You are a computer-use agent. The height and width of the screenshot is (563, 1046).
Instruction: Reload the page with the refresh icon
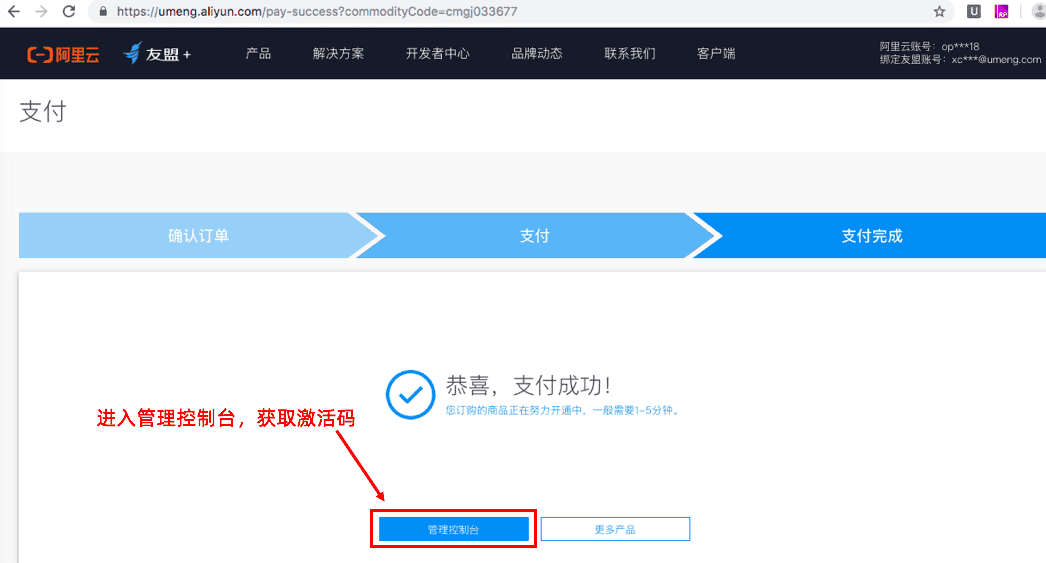pos(69,11)
